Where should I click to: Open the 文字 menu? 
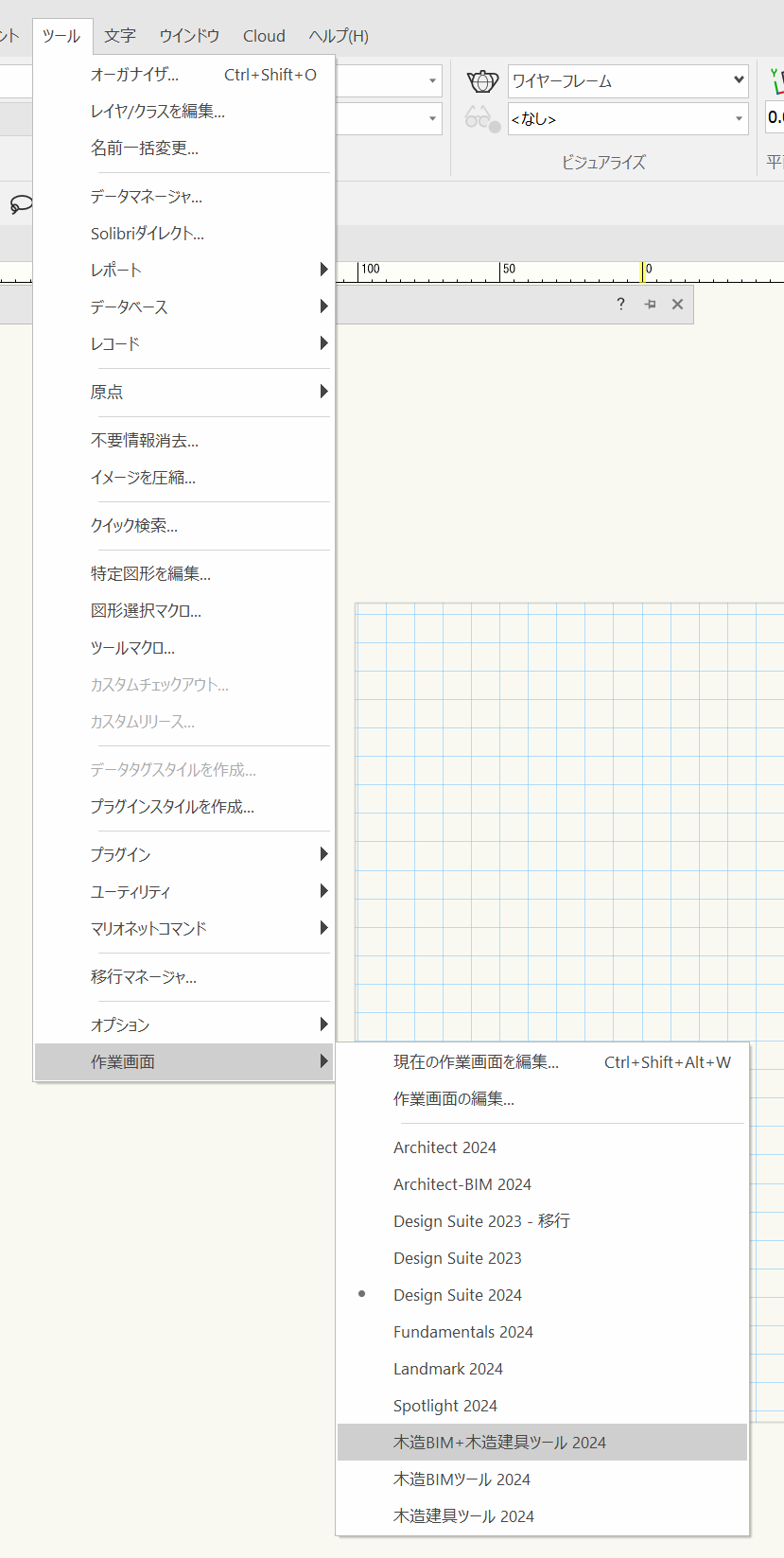tap(120, 36)
